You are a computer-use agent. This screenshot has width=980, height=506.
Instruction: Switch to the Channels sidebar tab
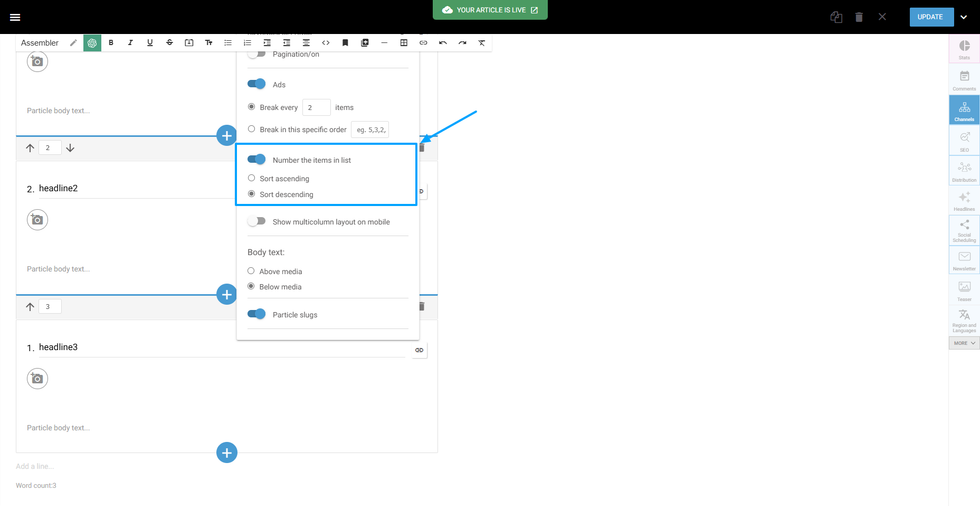964,110
